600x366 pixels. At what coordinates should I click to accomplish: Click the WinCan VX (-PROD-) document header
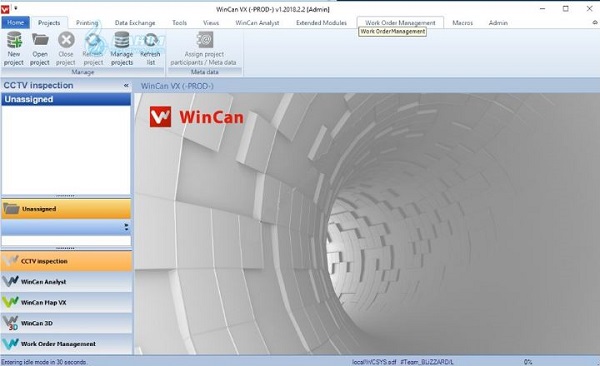coord(177,86)
